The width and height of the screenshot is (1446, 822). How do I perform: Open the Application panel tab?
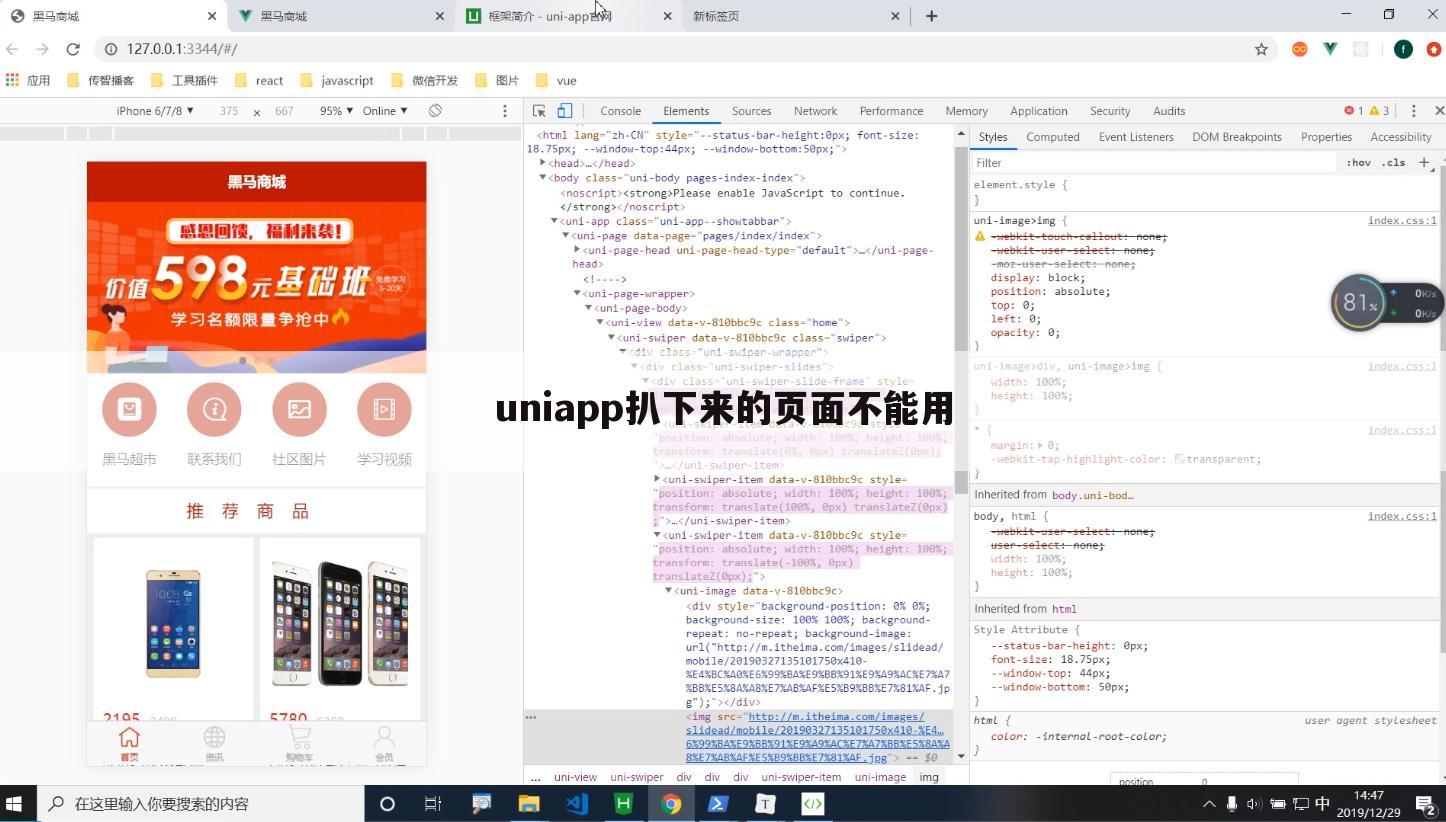1038,111
